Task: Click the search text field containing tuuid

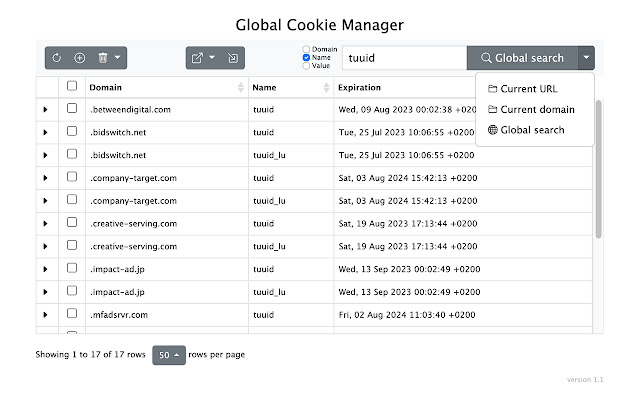Action: (x=404, y=58)
